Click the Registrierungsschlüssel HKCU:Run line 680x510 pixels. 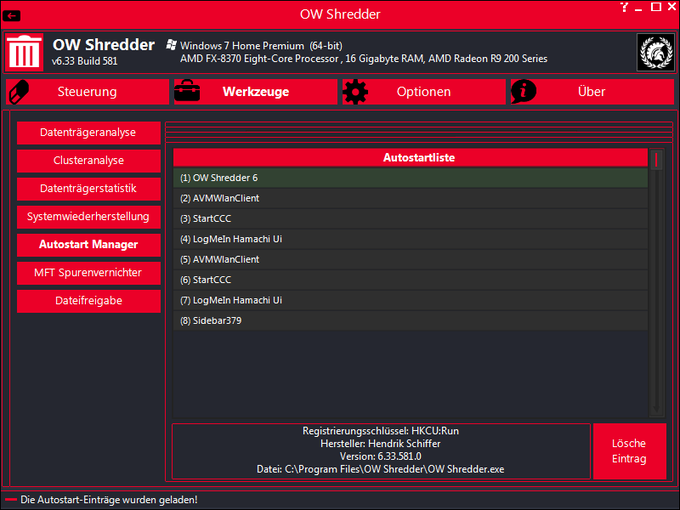click(x=380, y=431)
